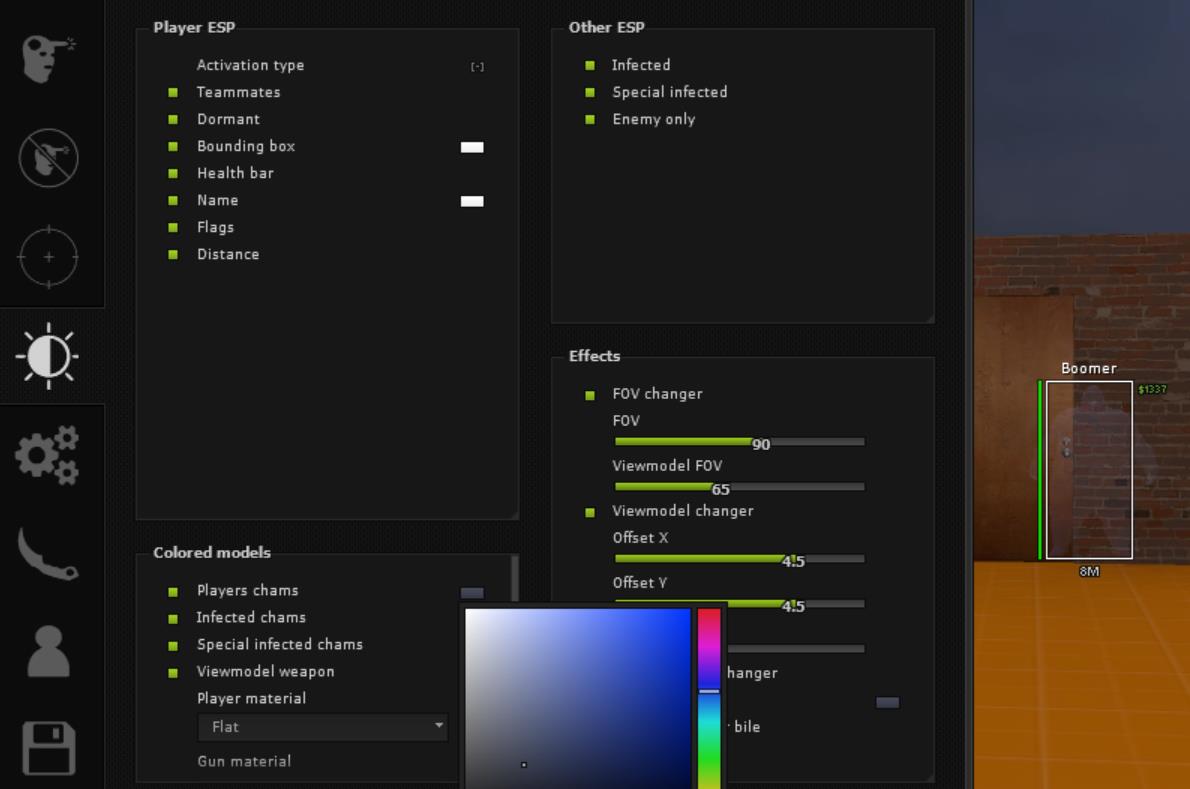This screenshot has width=1190, height=789.
Task: Open the aimbot tab with the face icon
Action: 48,58
